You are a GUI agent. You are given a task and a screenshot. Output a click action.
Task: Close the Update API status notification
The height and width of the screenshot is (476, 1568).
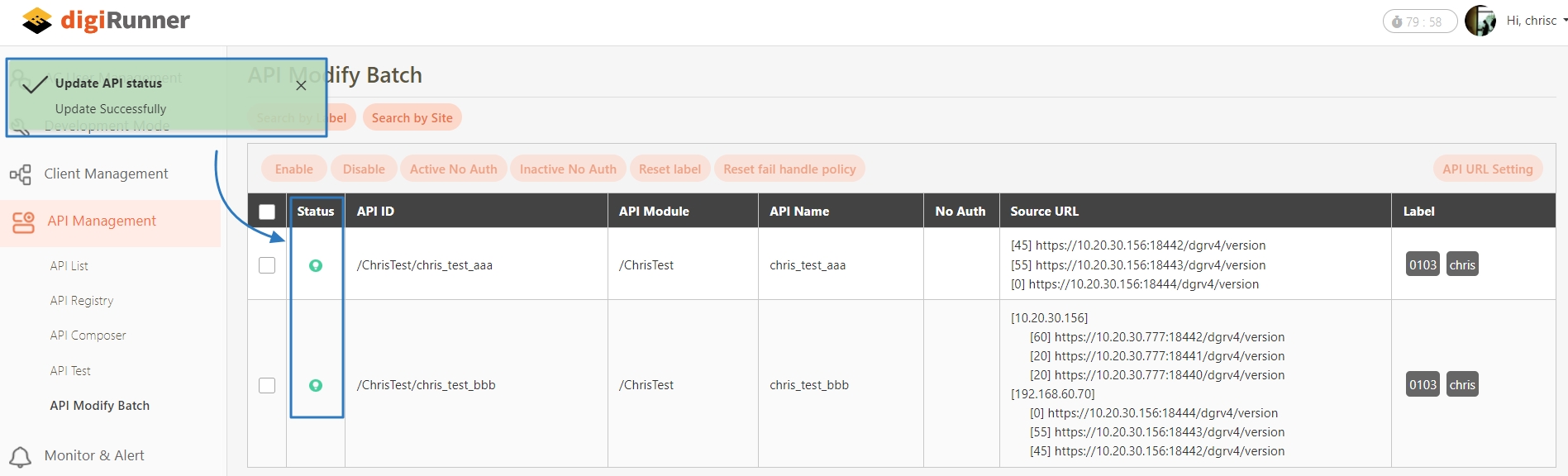301,85
